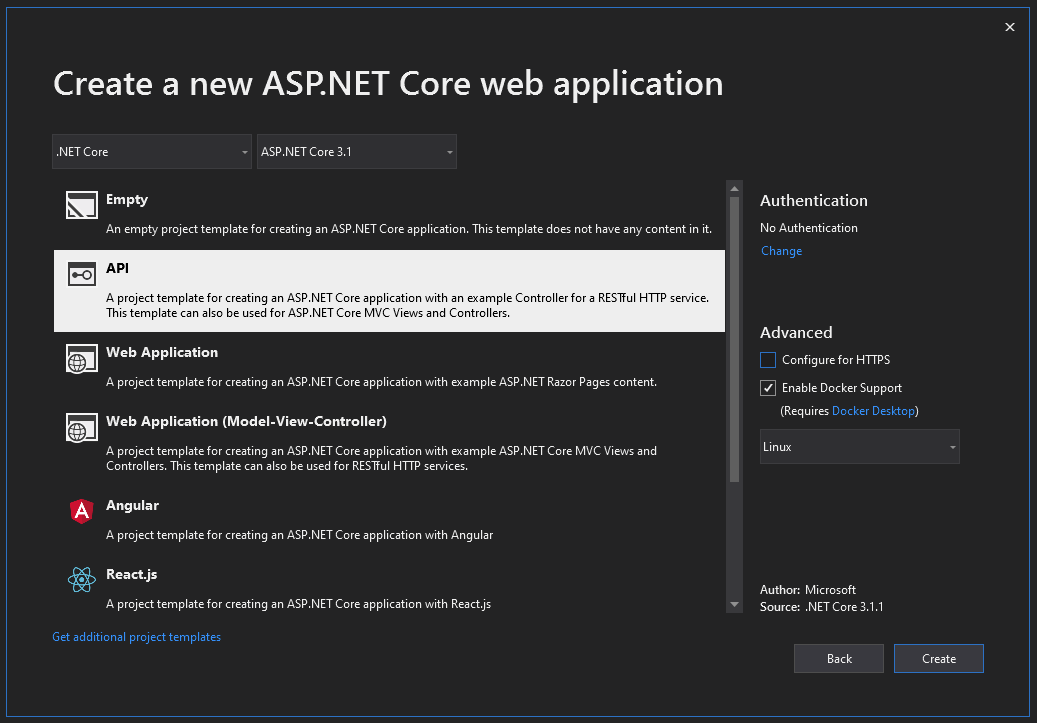Click the API template description text
Image resolution: width=1037 pixels, height=723 pixels.
407,305
